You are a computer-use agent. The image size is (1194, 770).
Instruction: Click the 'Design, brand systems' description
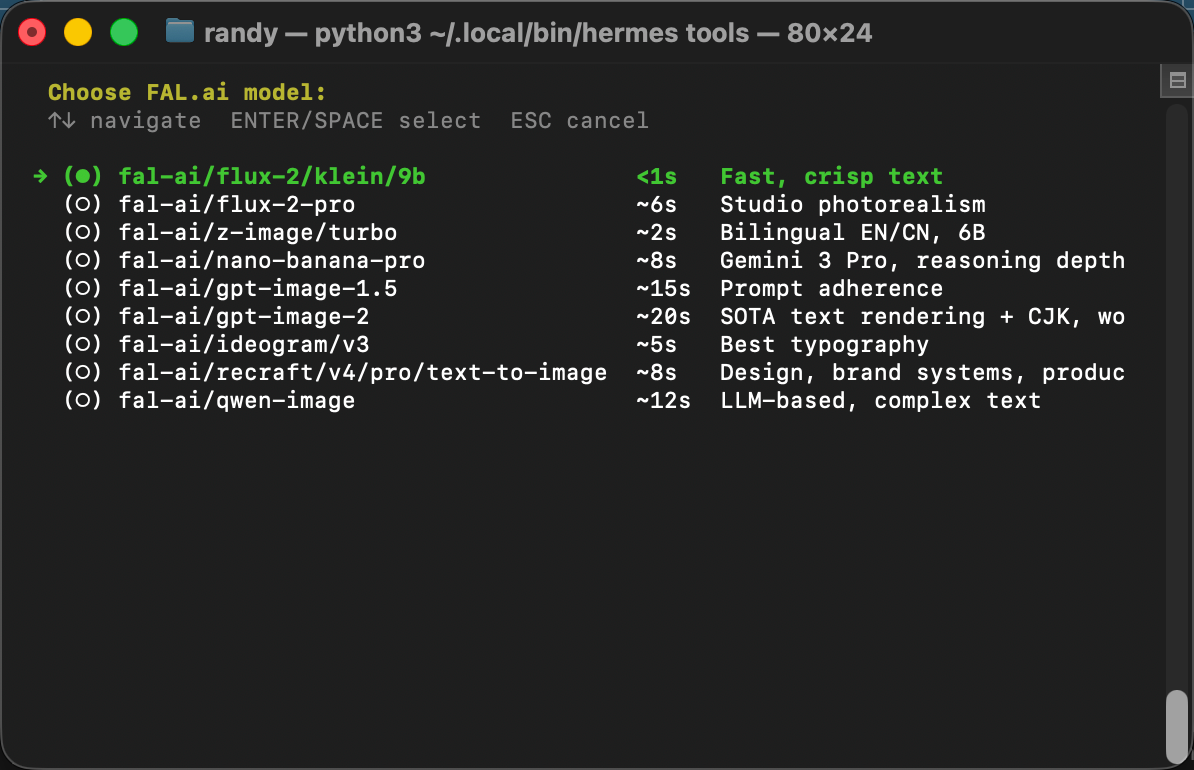867,372
